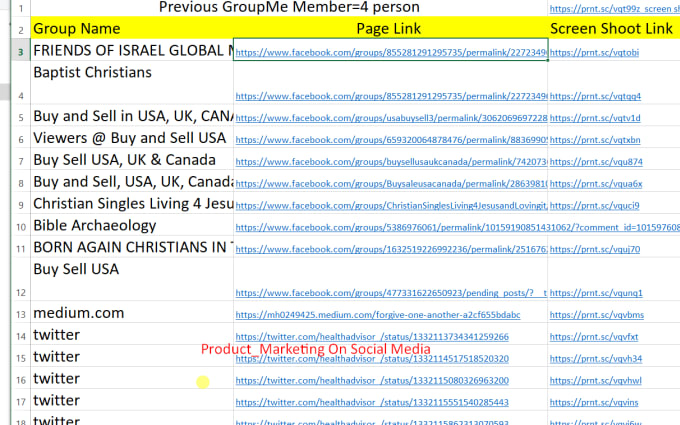Select the 'Page Link' header cell

click(390, 28)
